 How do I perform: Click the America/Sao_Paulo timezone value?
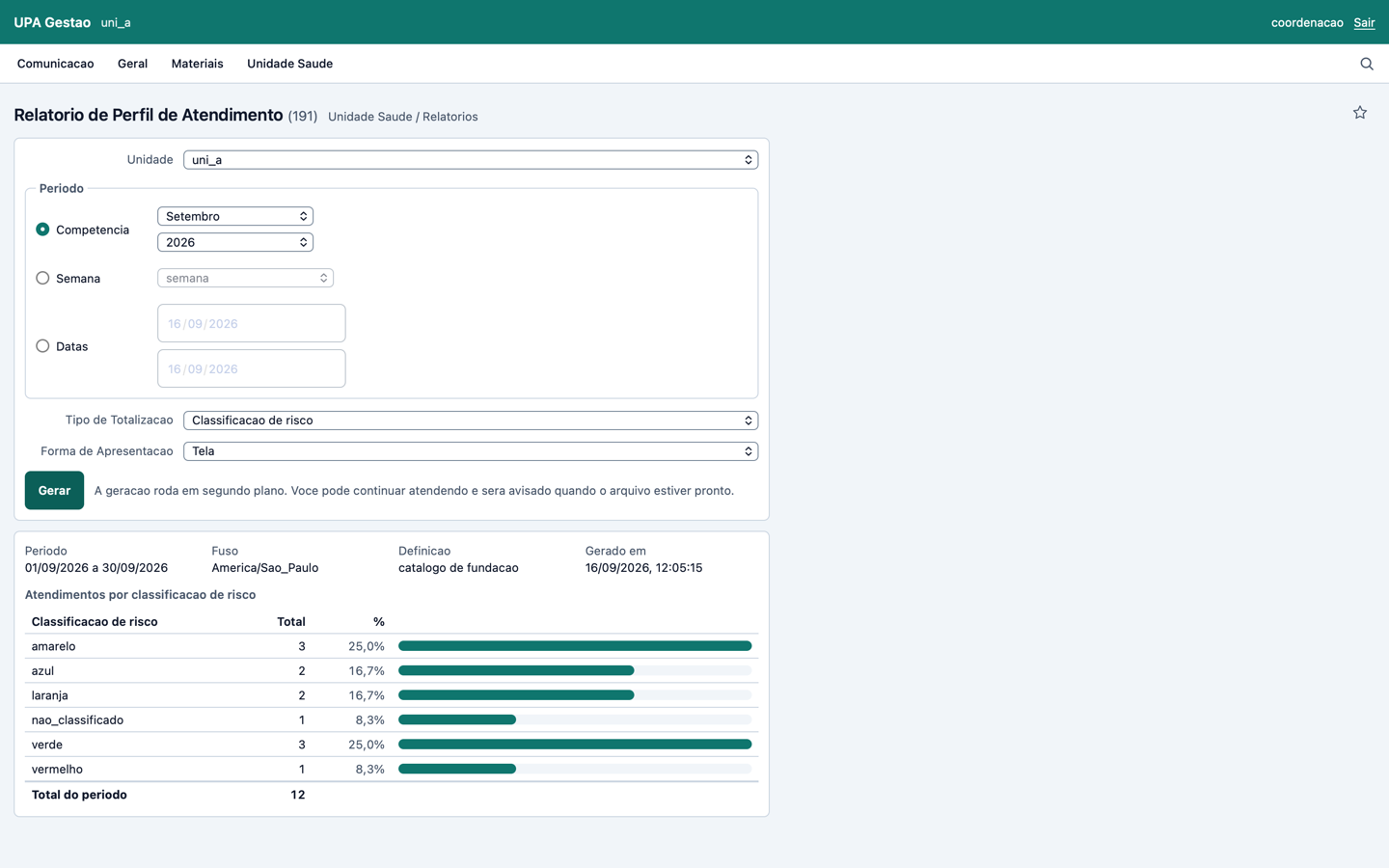[x=265, y=568]
